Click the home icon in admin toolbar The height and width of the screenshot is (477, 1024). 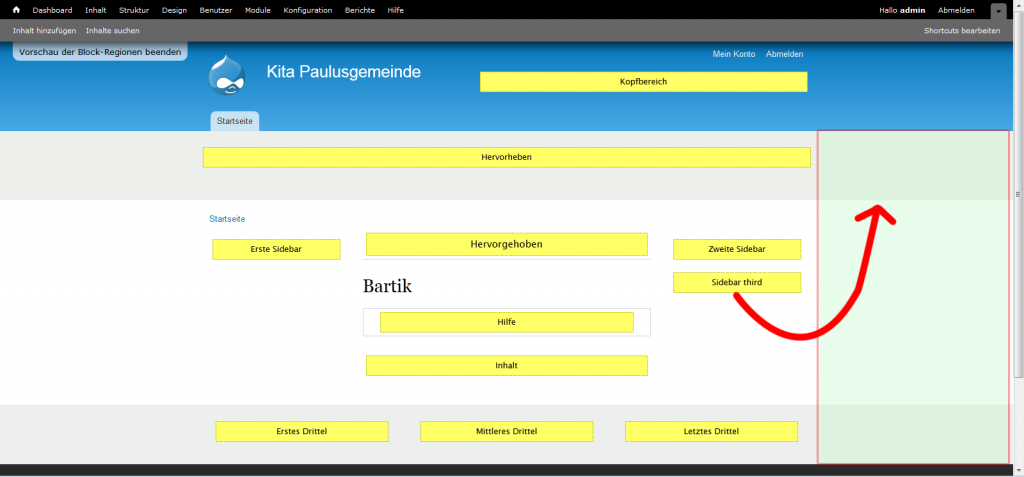[x=16, y=10]
